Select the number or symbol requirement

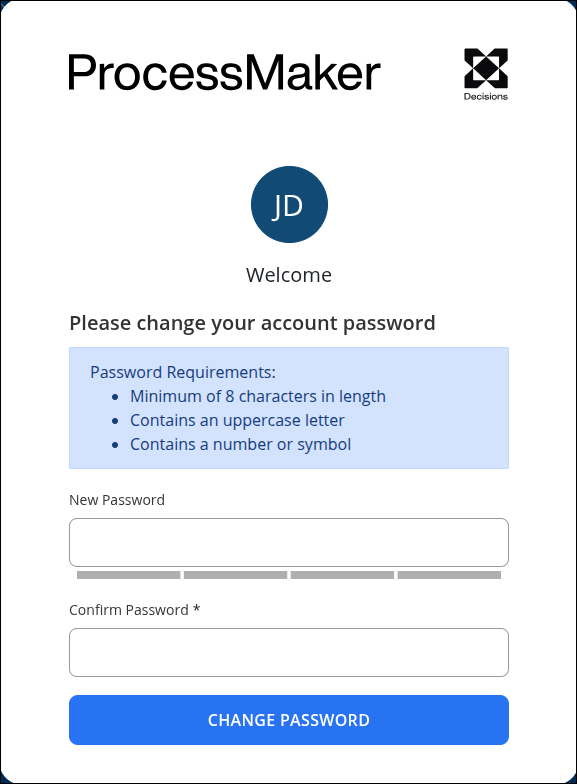(240, 444)
